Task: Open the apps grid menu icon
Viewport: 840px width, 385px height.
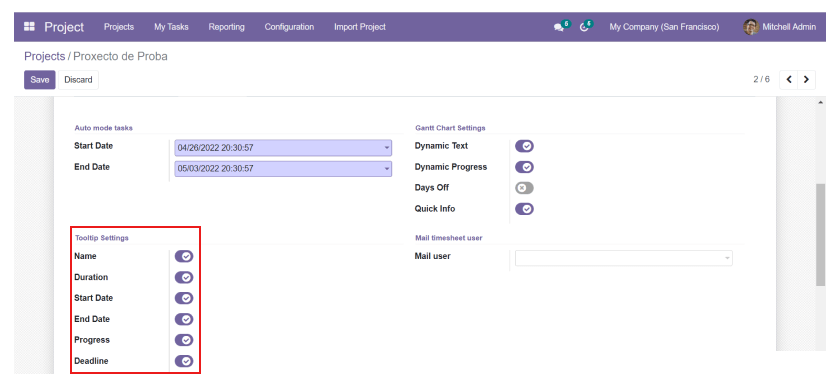Action: (x=29, y=27)
